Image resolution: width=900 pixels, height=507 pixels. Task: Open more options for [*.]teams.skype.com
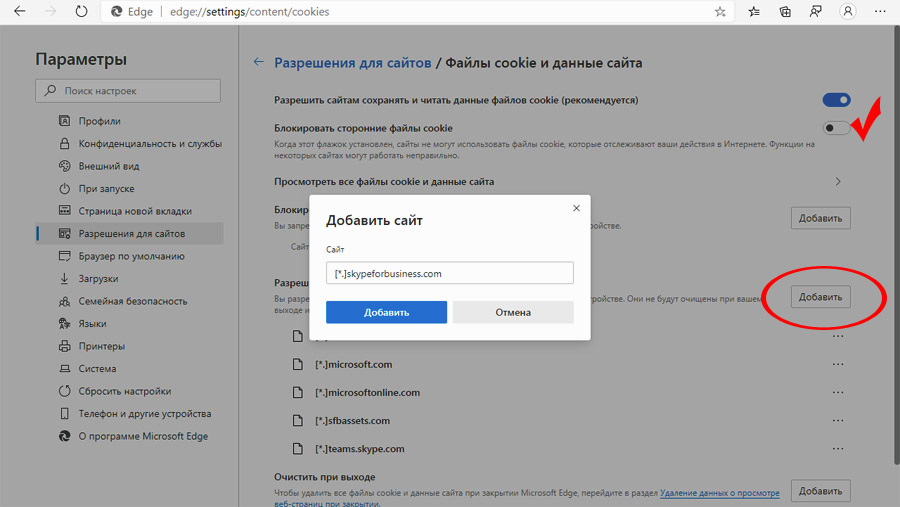[x=838, y=448]
